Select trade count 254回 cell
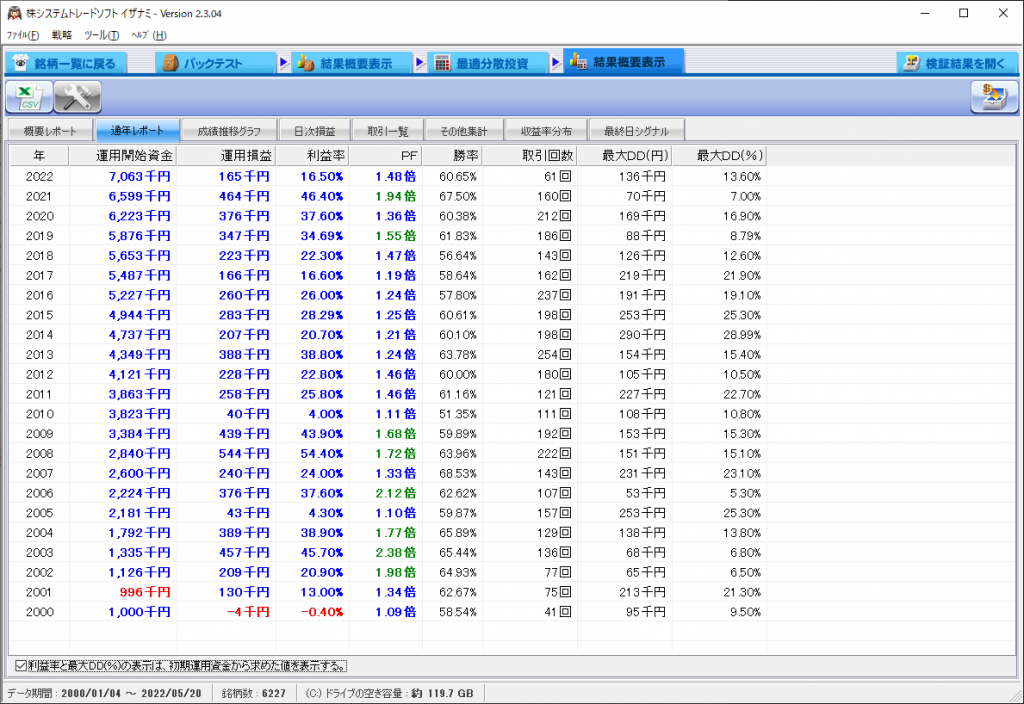Screen dimensions: 1024x704 (530, 355)
